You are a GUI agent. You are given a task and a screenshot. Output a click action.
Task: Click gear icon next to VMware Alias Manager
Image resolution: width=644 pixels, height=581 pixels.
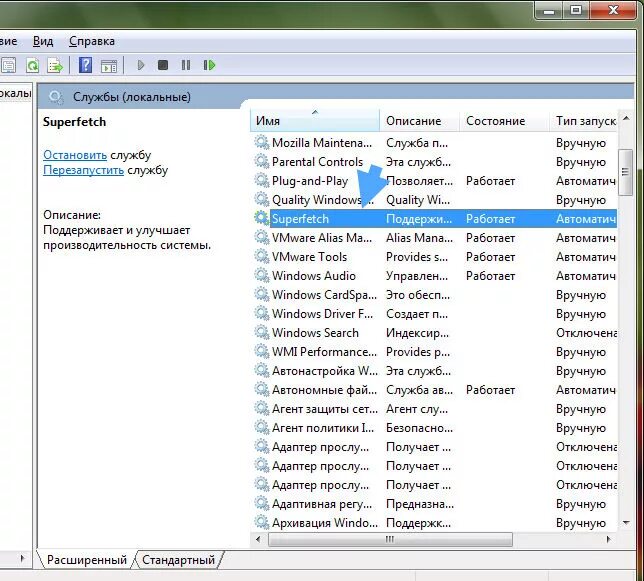[261, 237]
